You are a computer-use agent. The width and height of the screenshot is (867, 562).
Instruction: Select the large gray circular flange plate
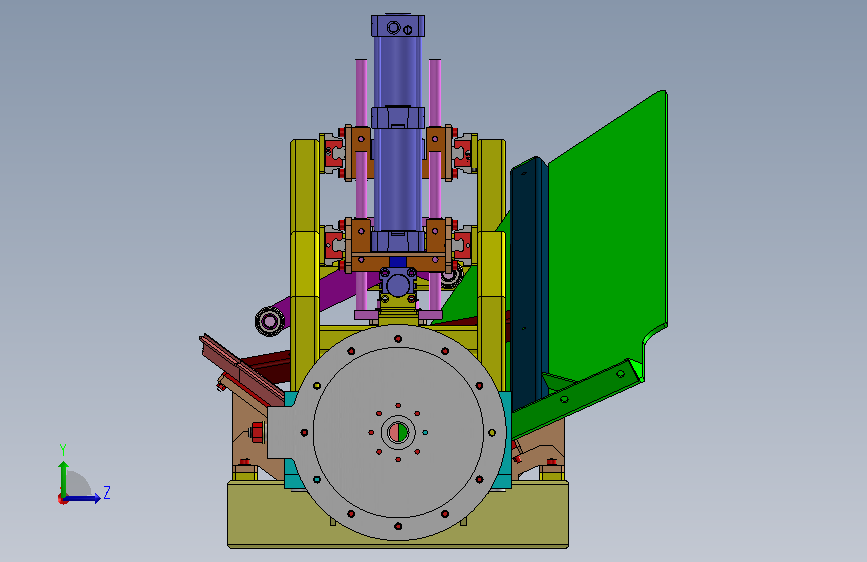coord(398,433)
